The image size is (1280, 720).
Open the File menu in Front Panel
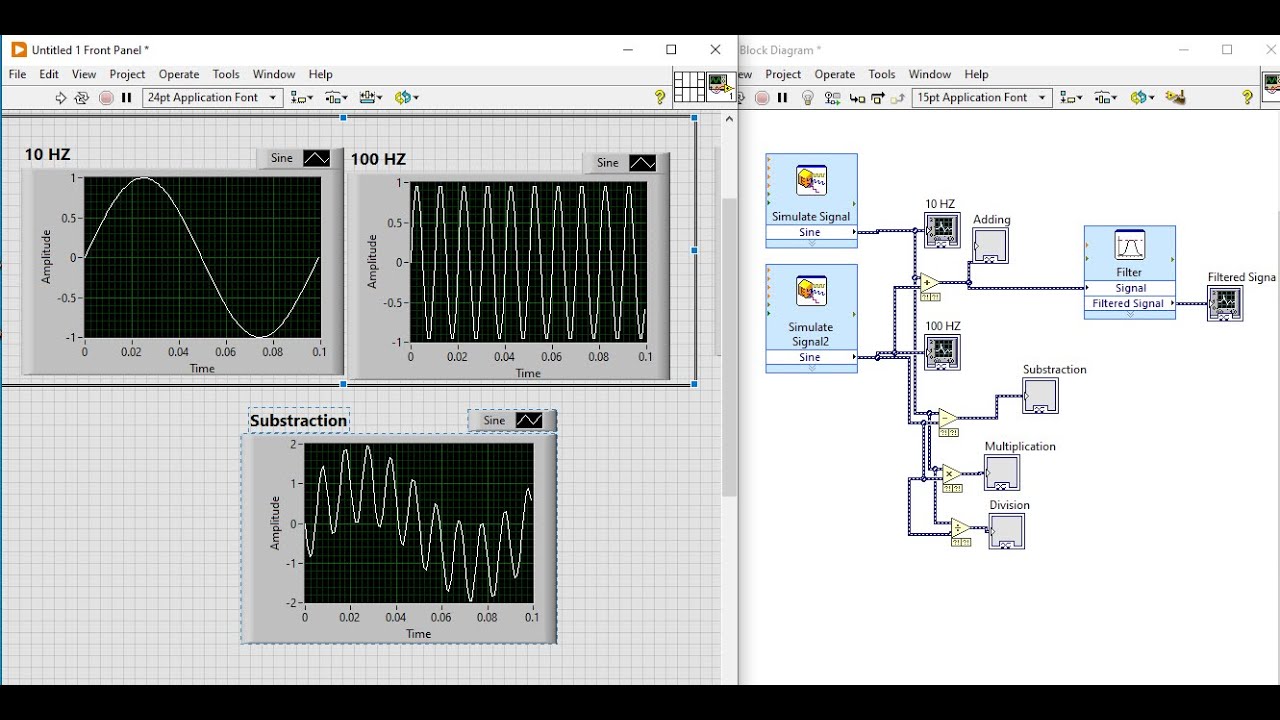point(18,74)
